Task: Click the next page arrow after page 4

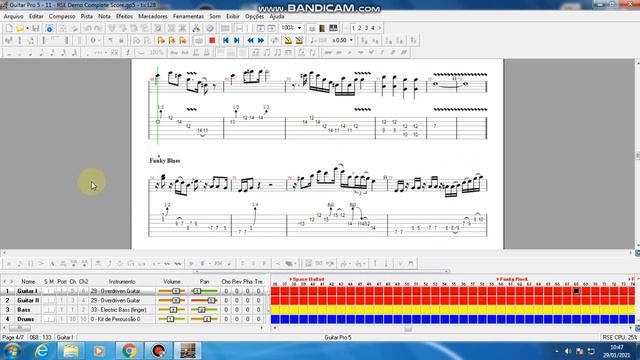Action: pos(380,28)
